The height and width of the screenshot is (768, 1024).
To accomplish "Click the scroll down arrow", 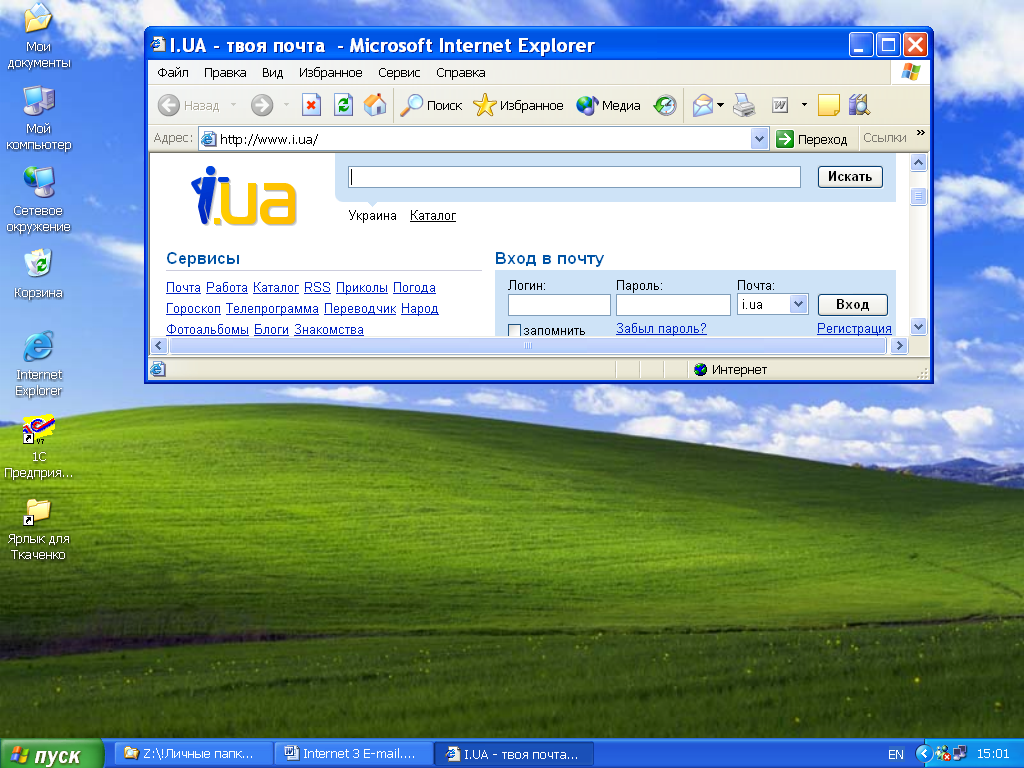I will (x=919, y=327).
